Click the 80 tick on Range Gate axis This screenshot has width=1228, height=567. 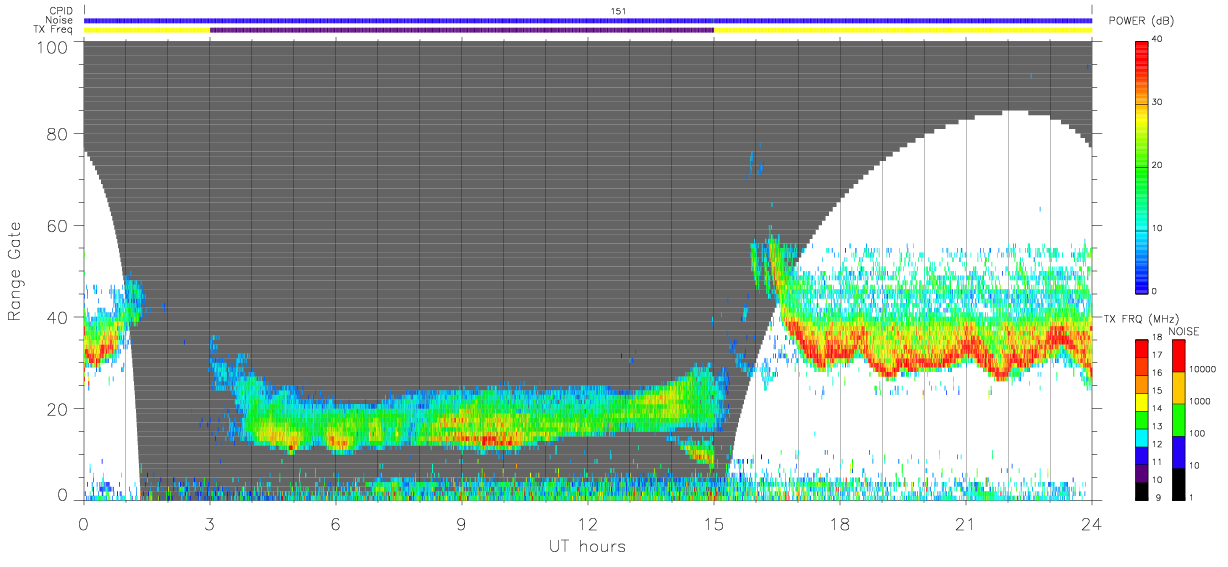pyautogui.click(x=57, y=134)
